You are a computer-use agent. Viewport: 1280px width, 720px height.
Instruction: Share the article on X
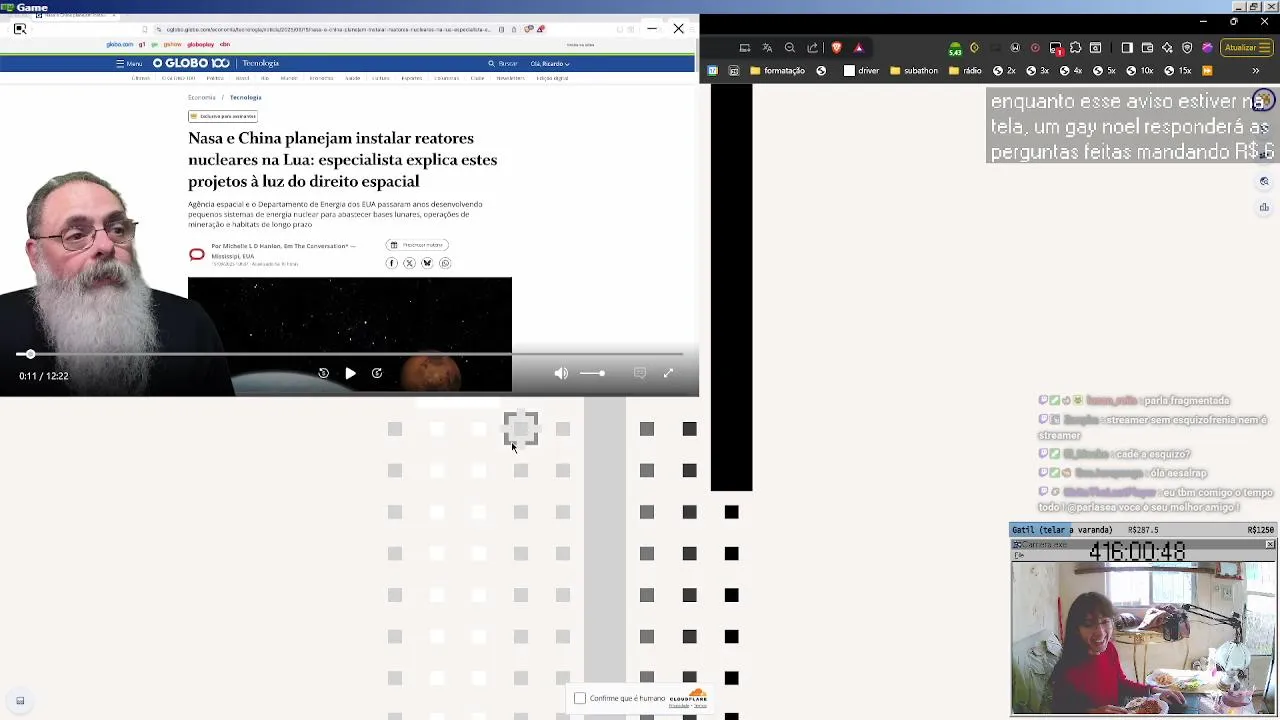pos(409,263)
